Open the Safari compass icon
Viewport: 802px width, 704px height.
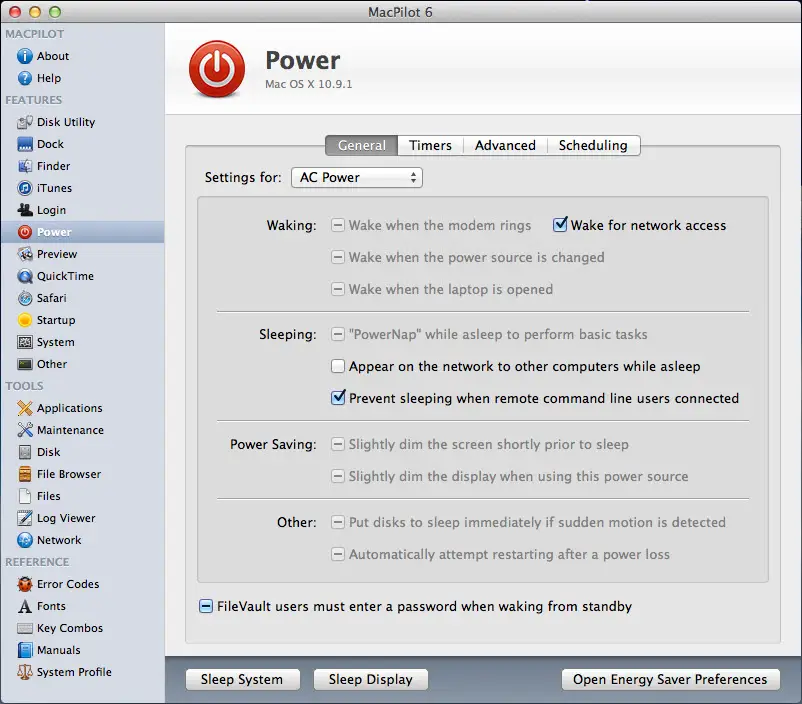tap(25, 298)
